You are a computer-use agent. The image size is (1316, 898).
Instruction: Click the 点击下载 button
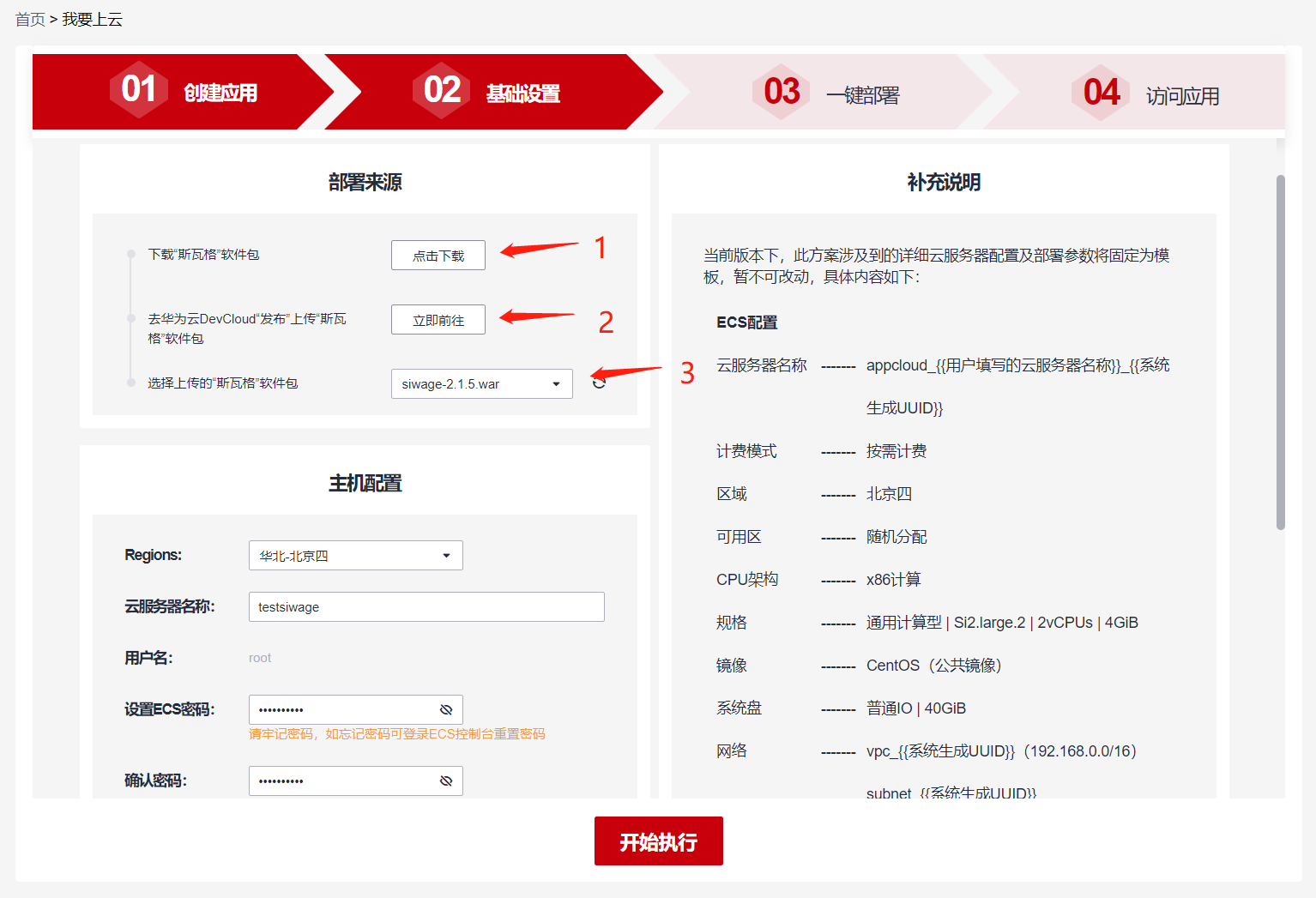point(438,255)
